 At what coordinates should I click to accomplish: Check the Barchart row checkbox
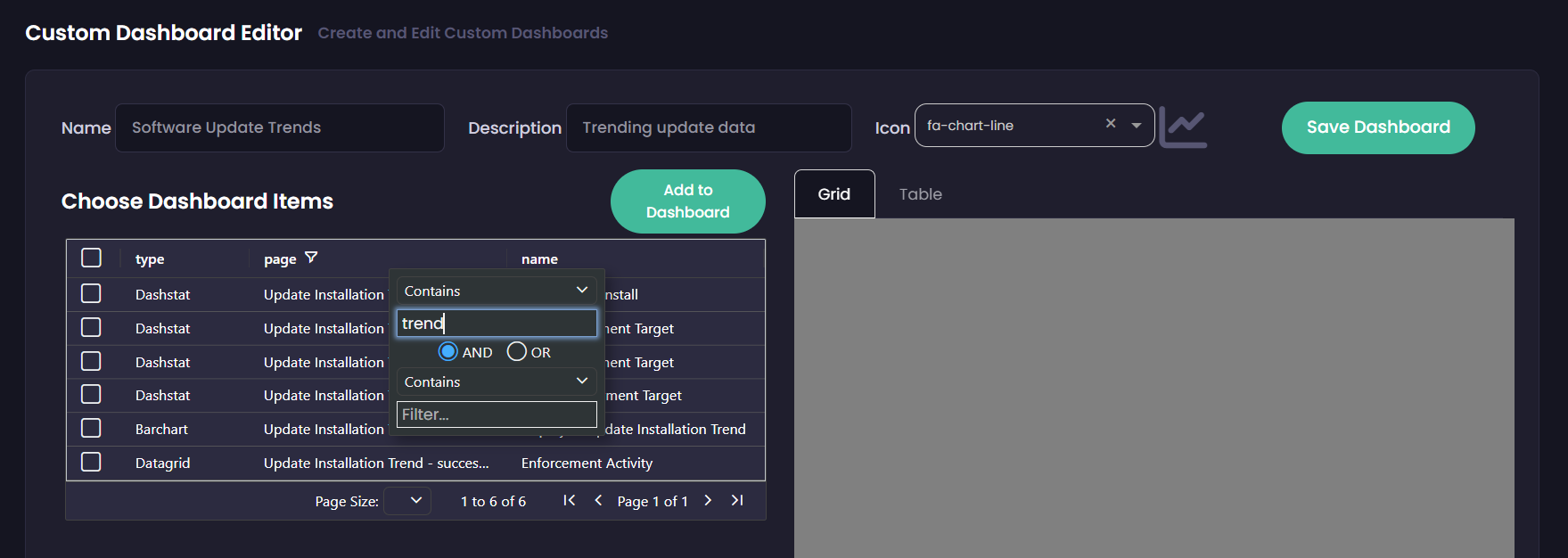pos(91,428)
